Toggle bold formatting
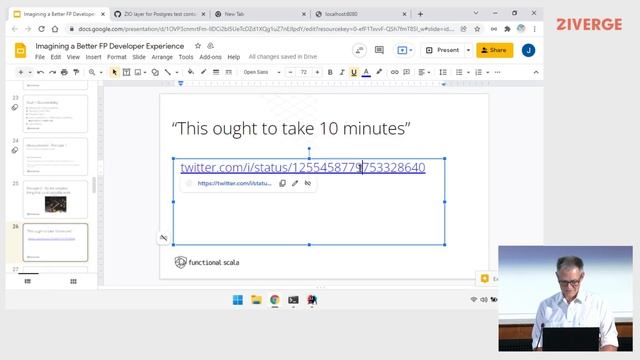The image size is (640, 360). (x=330, y=72)
